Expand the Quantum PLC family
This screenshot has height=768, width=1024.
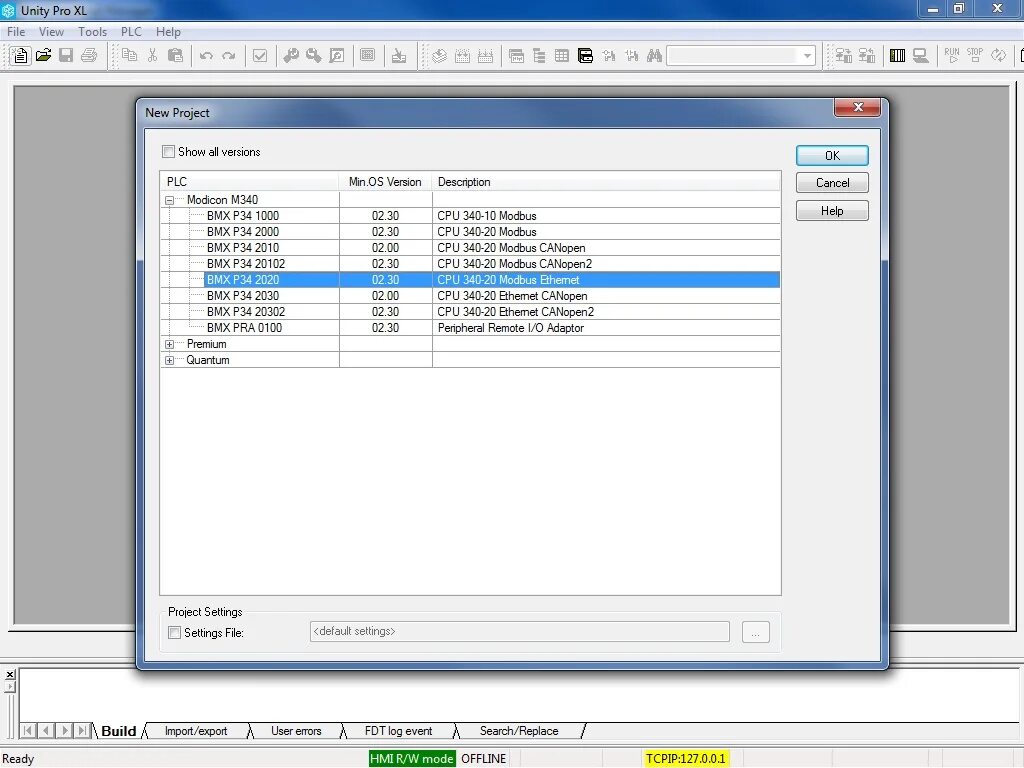click(170, 360)
